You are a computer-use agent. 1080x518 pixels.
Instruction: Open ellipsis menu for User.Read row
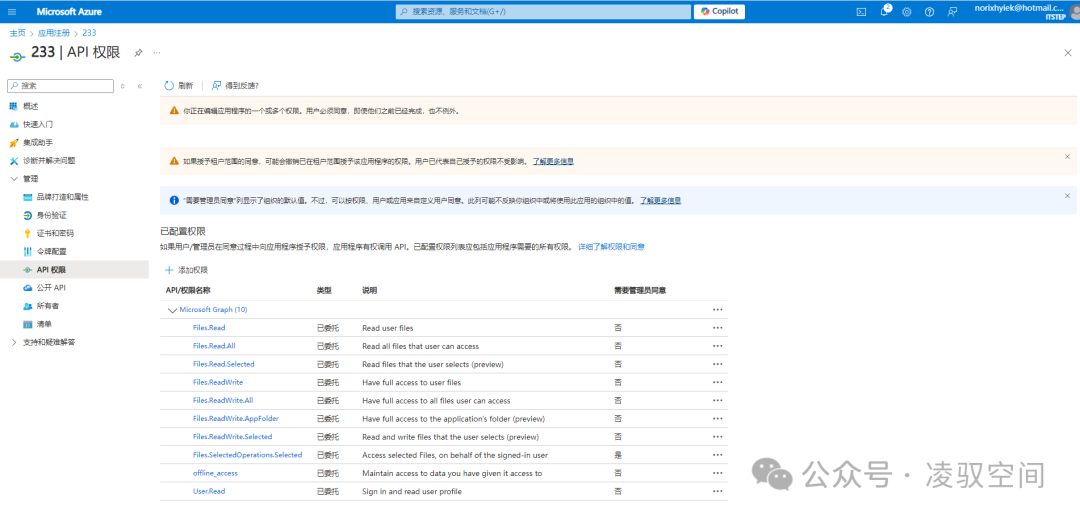[718, 491]
